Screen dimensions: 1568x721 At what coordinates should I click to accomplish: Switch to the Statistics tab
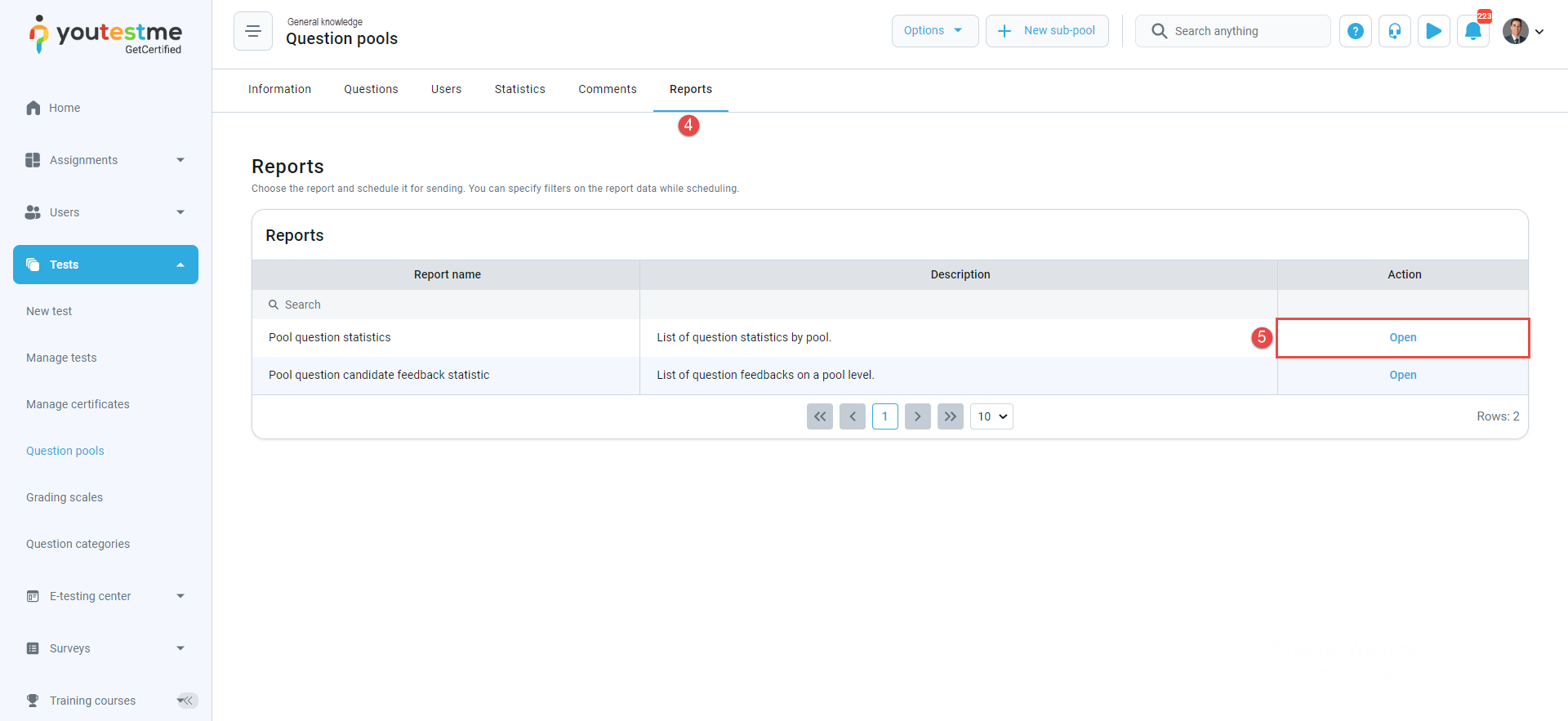coord(519,89)
